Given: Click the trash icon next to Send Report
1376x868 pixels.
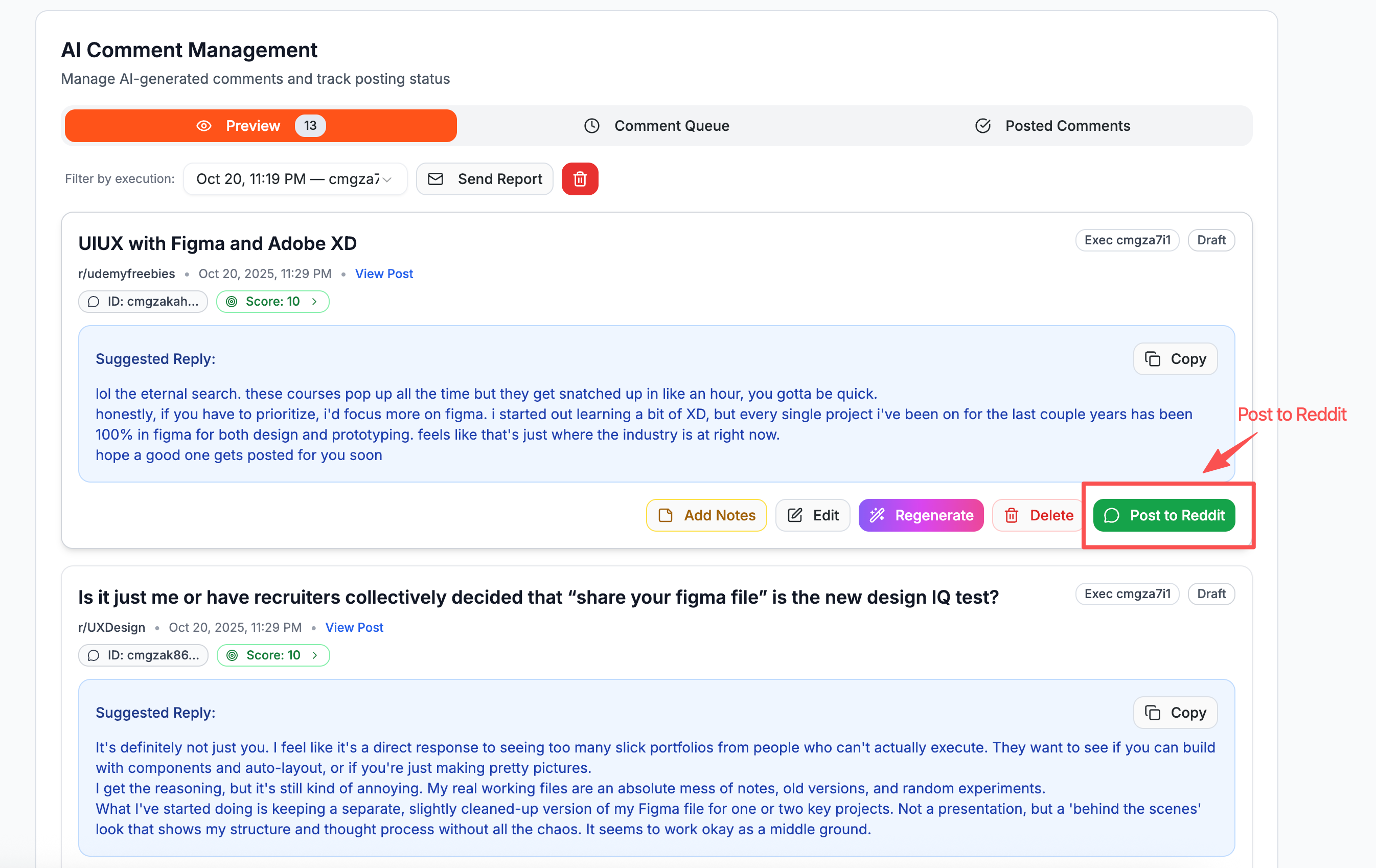Looking at the screenshot, I should point(580,179).
